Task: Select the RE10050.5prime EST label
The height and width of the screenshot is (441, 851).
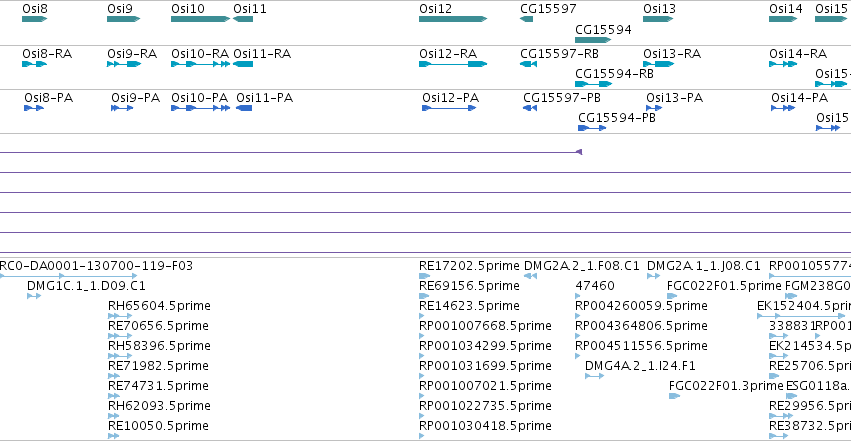Action: (158, 426)
